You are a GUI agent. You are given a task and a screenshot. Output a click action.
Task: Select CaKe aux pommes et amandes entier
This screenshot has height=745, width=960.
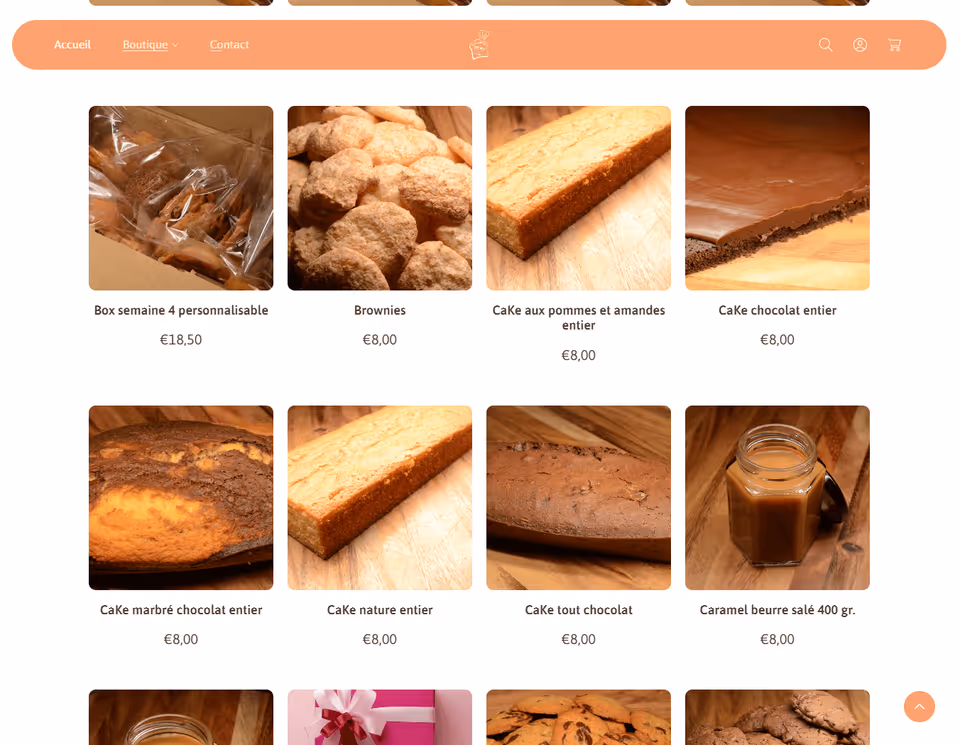point(579,318)
